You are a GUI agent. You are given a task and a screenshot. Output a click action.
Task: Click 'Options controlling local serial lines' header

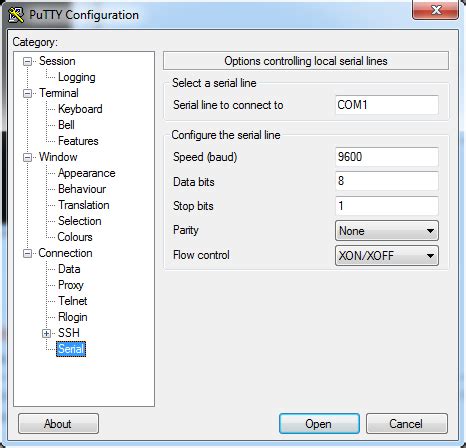(x=306, y=61)
